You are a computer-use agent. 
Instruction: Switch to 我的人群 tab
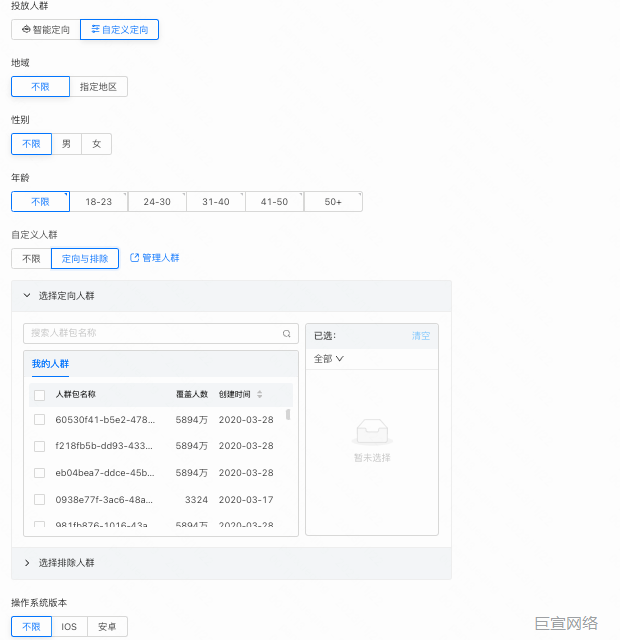coord(50,364)
